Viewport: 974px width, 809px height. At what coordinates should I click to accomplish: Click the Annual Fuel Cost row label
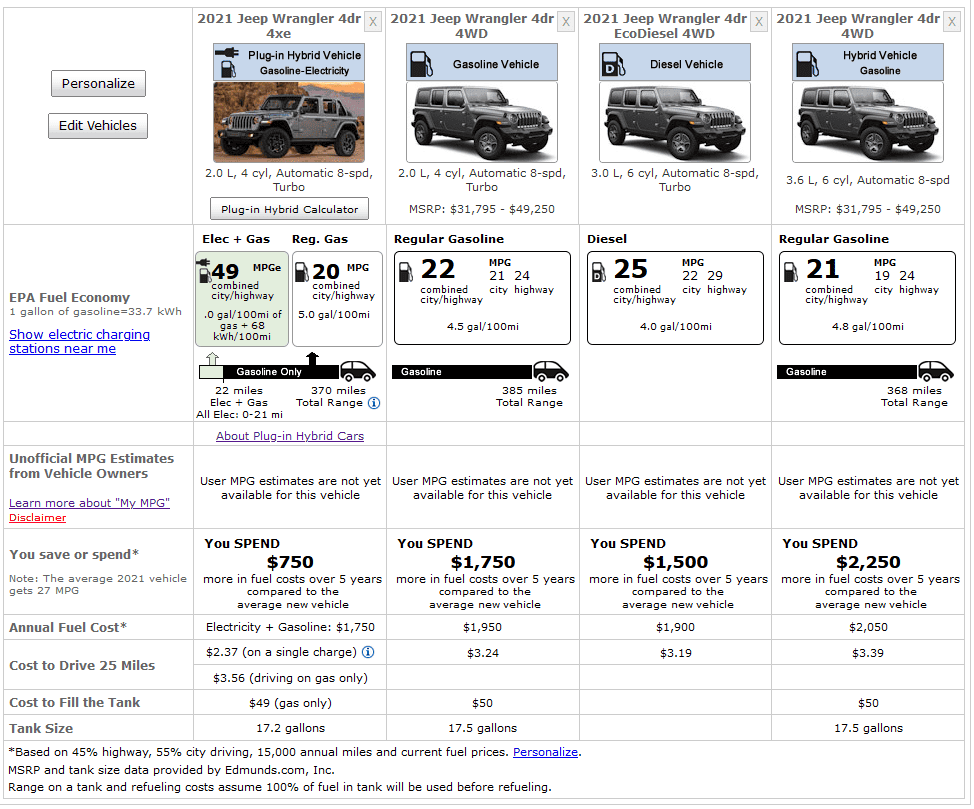point(68,628)
